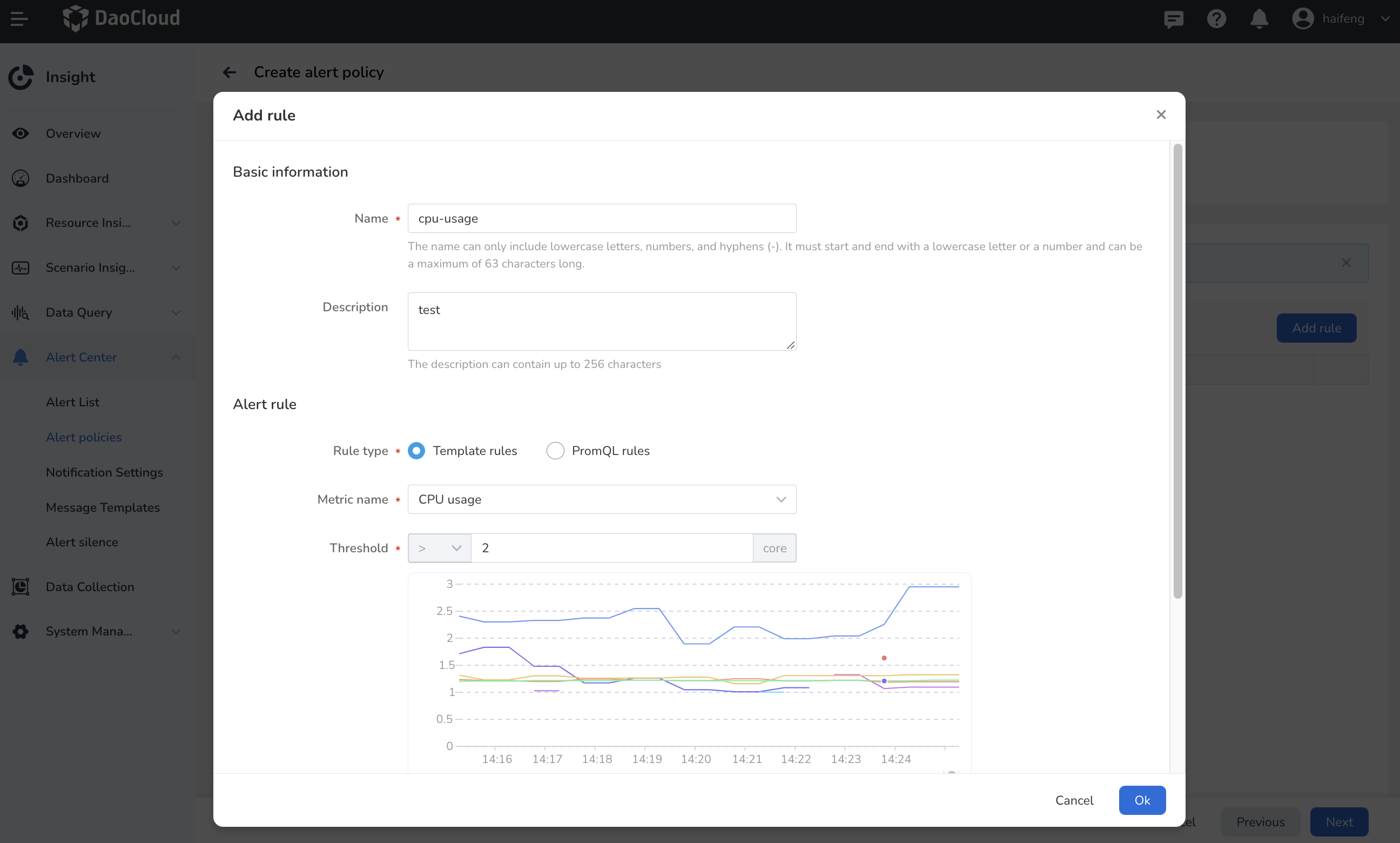Open the messages chat icon
Screen dimensions: 1400x843
[x=1174, y=19]
